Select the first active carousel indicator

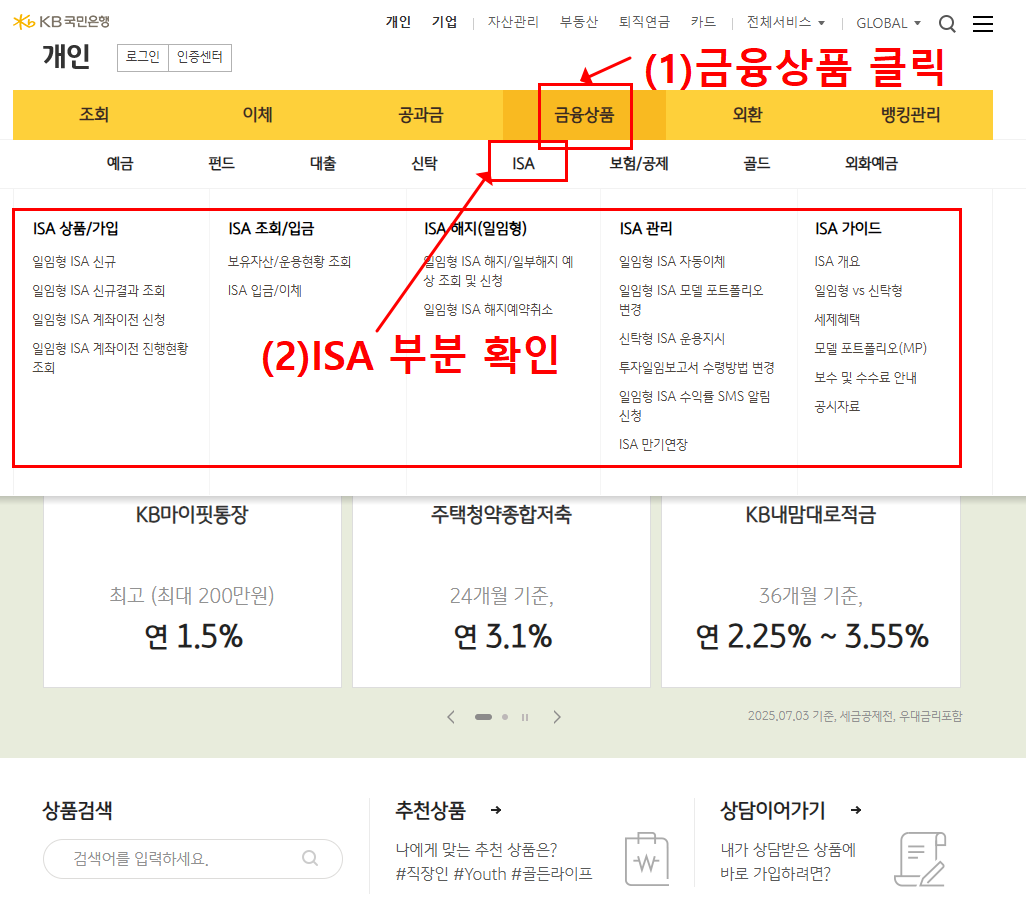pyautogui.click(x=484, y=717)
